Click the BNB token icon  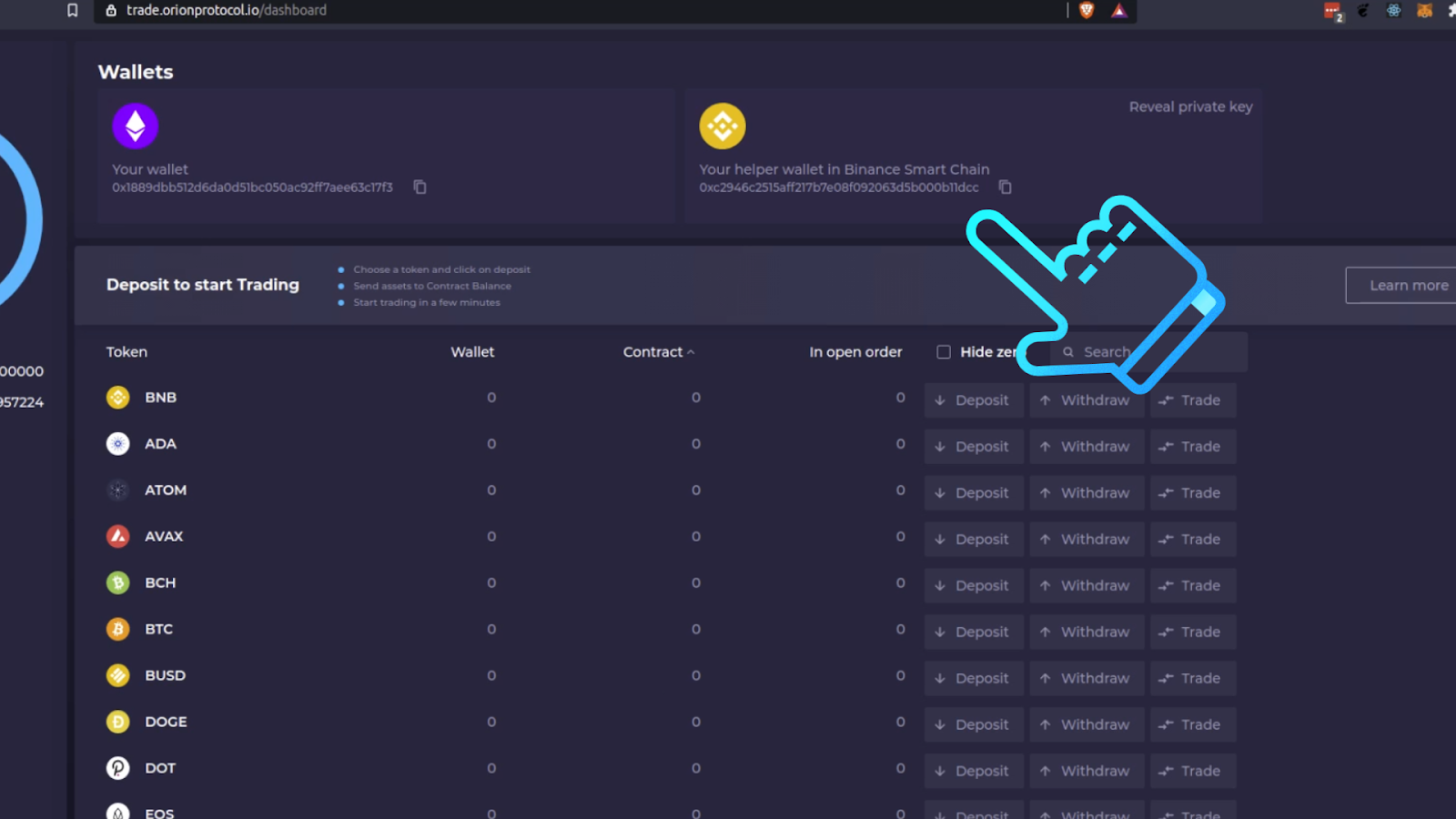(118, 398)
